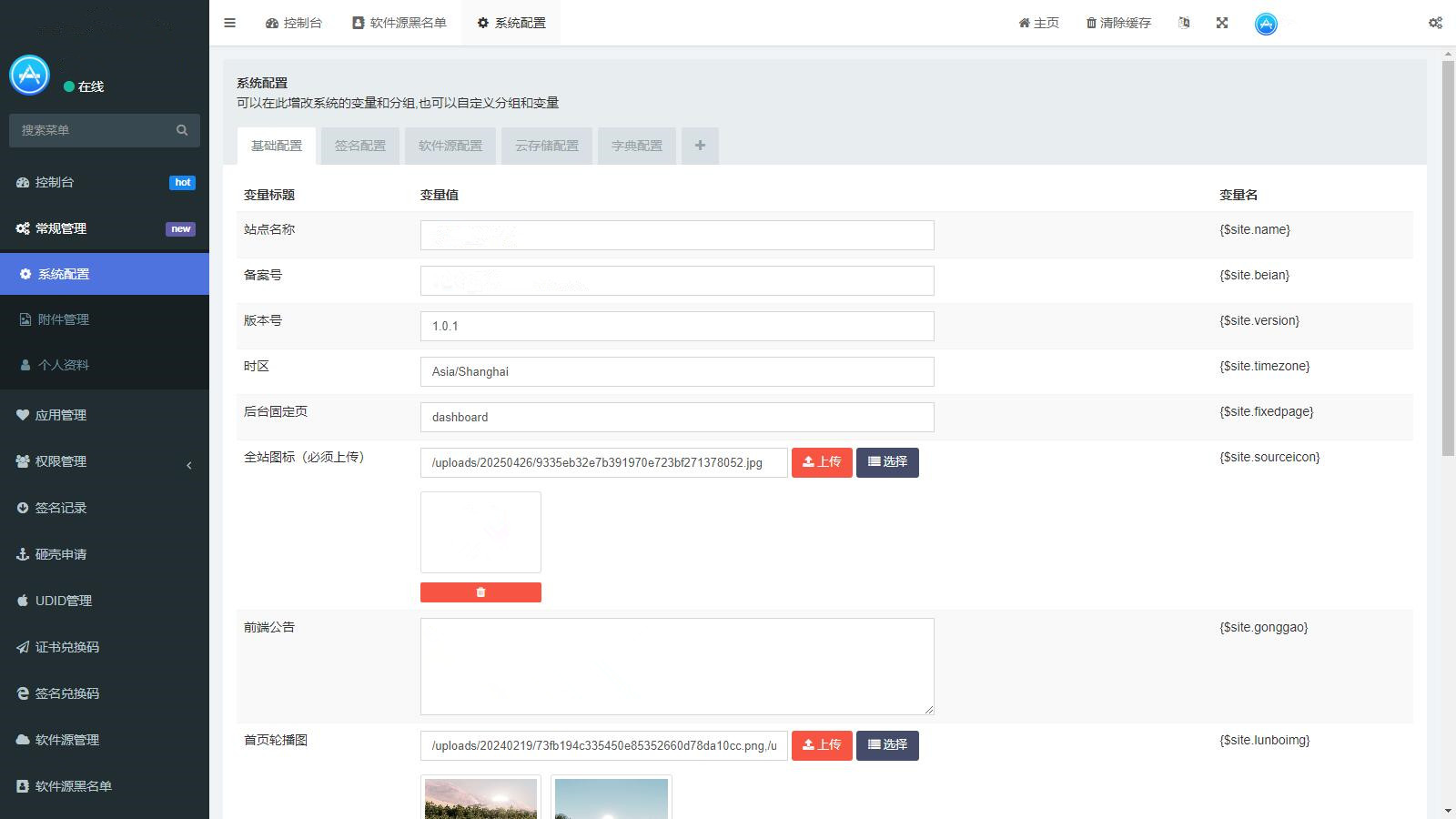Switch to the 签名配置 tab
This screenshot has width=1456, height=819.
(x=359, y=146)
